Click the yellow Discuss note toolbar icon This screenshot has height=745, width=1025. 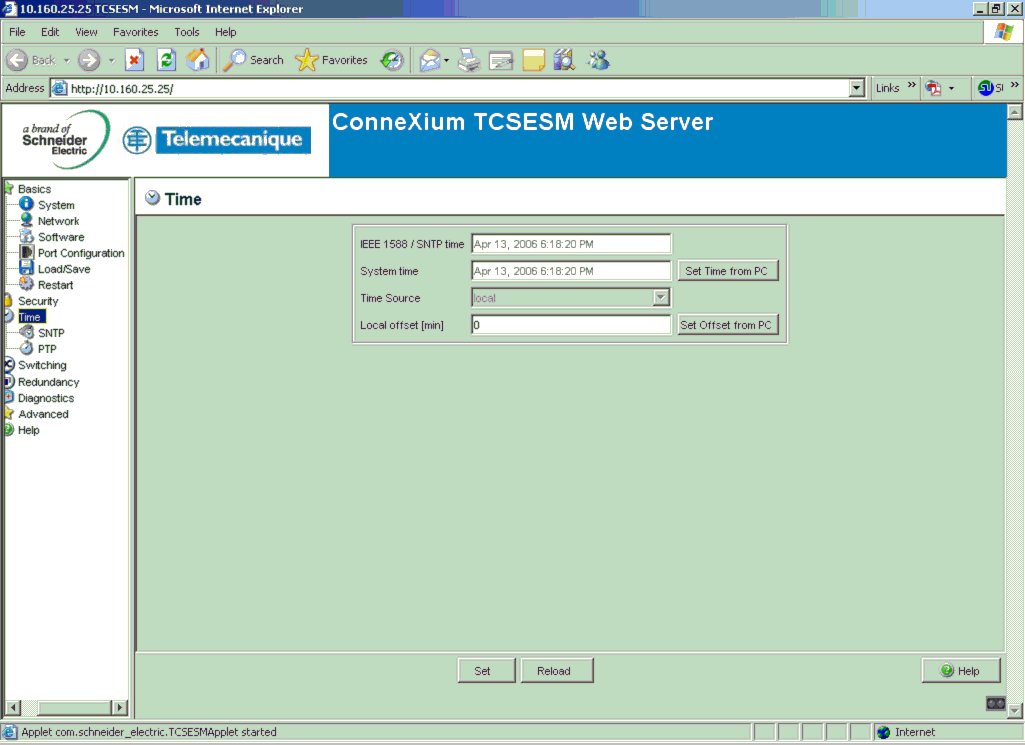coord(533,61)
